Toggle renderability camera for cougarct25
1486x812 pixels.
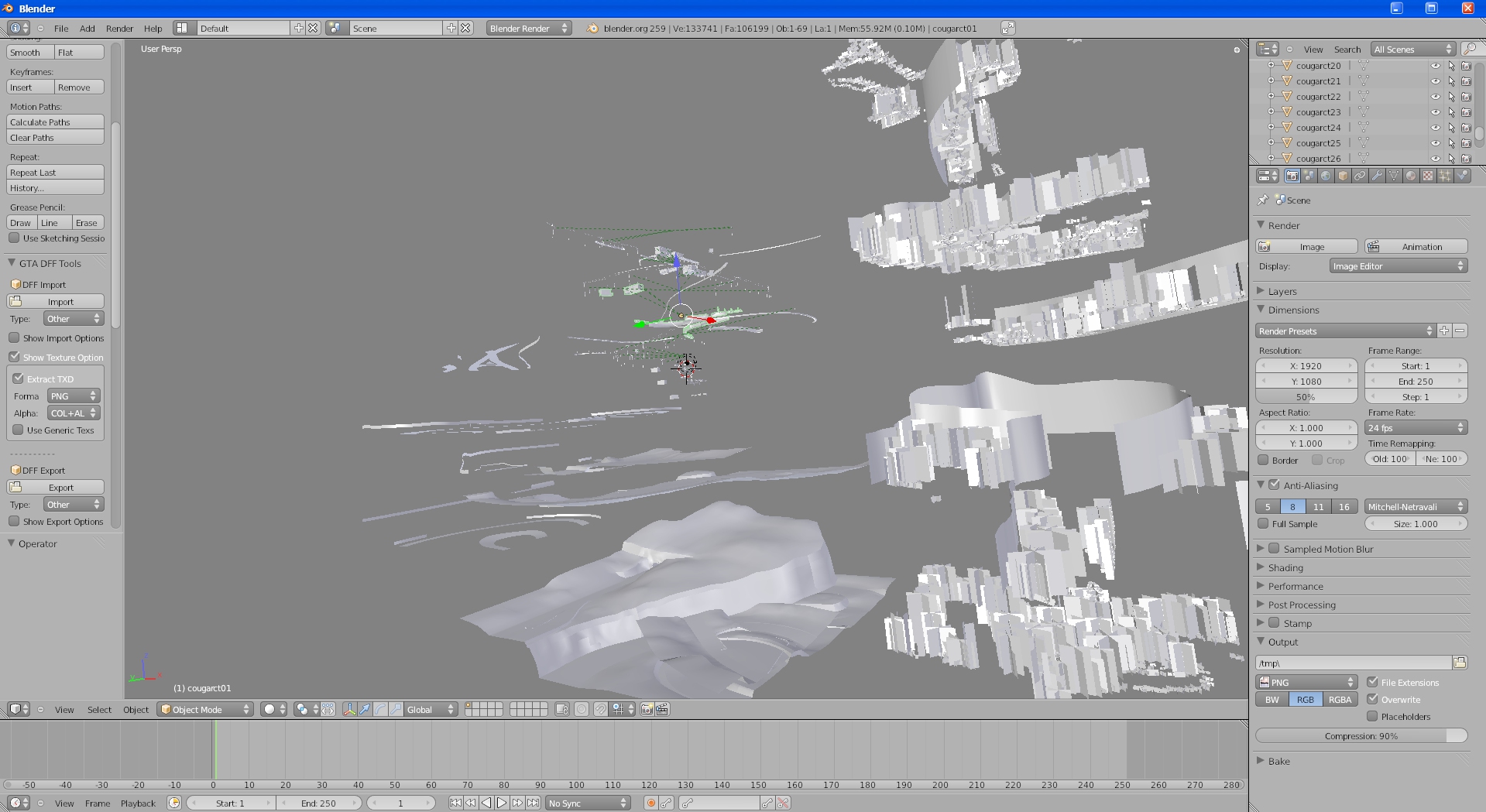click(1466, 143)
